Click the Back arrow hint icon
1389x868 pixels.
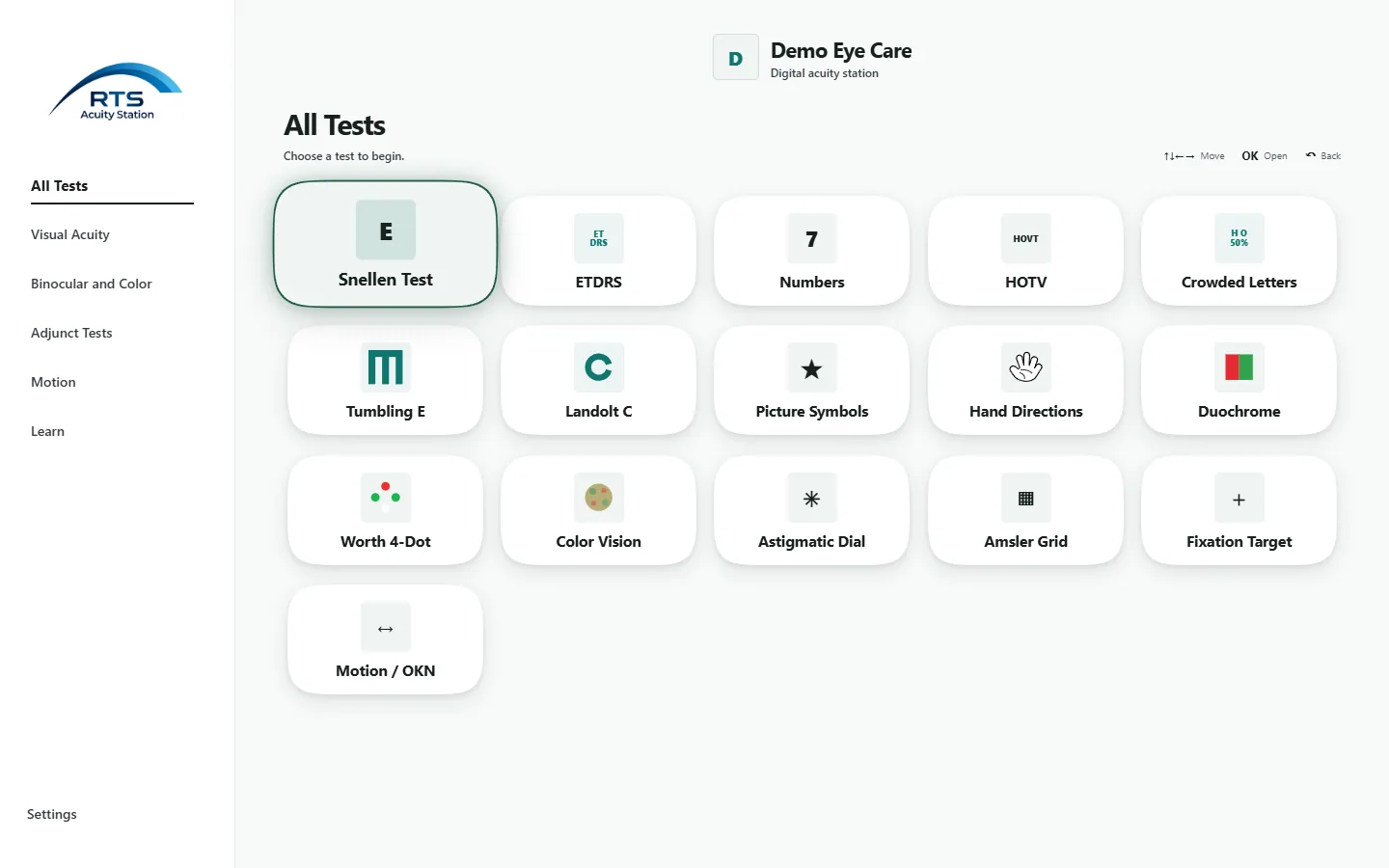[x=1311, y=155]
